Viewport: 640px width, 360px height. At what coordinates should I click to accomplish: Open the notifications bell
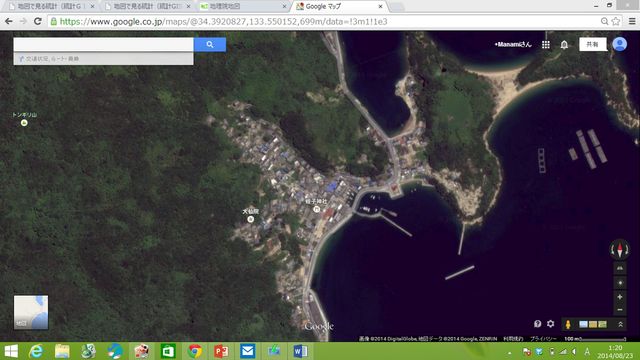click(x=564, y=44)
